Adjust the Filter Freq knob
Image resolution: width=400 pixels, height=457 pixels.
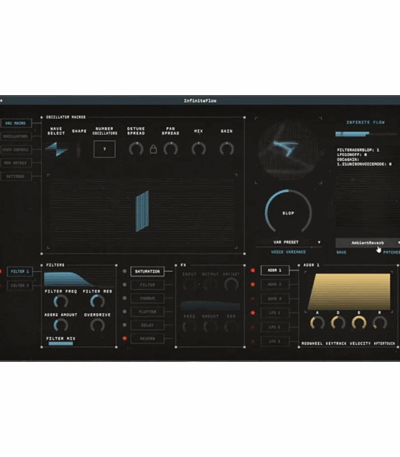(61, 302)
